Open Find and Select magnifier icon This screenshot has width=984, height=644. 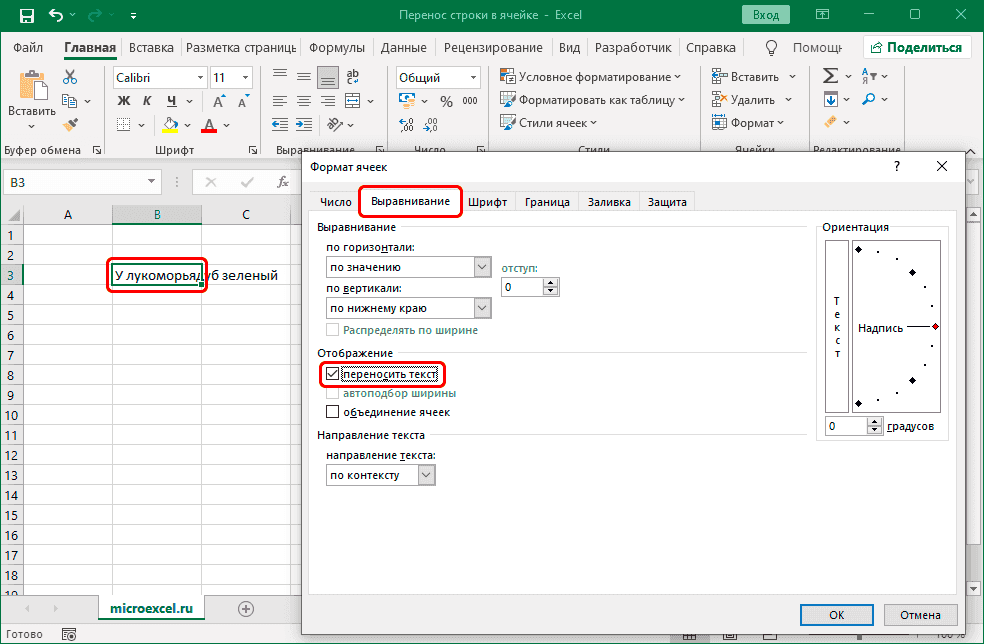click(x=869, y=100)
